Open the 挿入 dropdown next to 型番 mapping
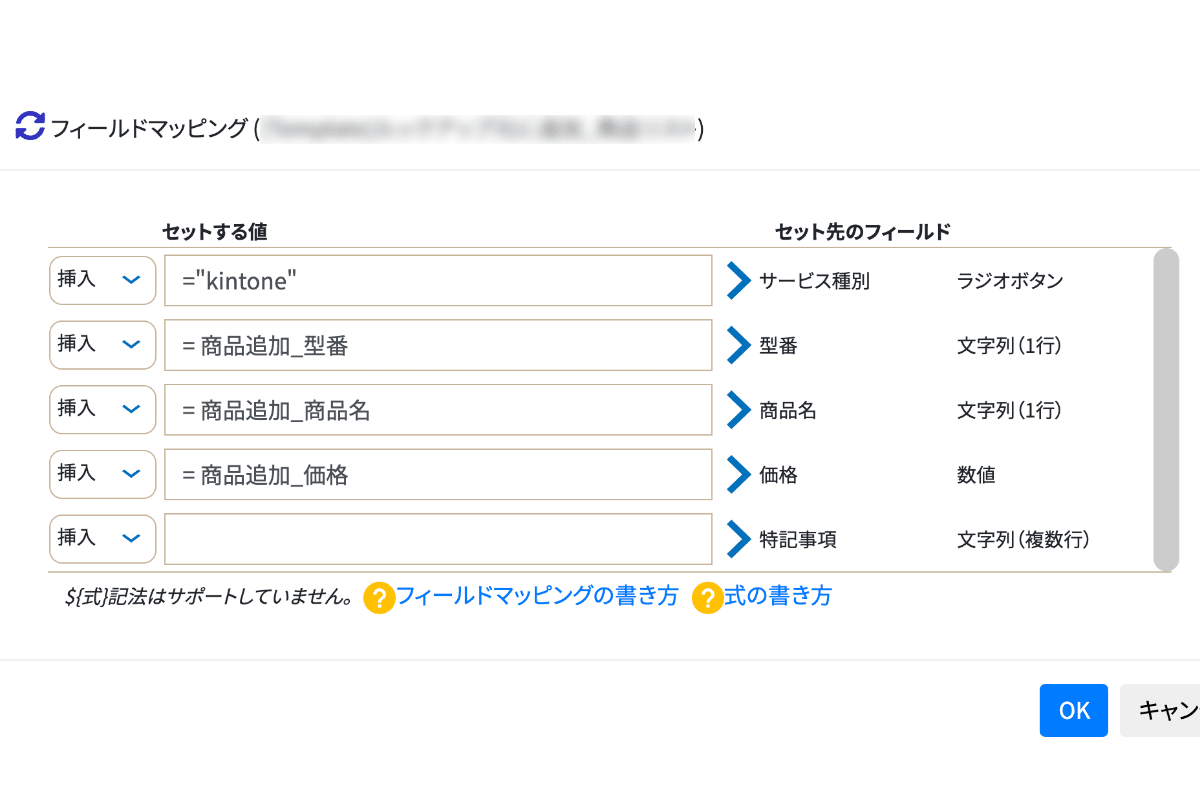This screenshot has width=1200, height=800. pos(101,345)
